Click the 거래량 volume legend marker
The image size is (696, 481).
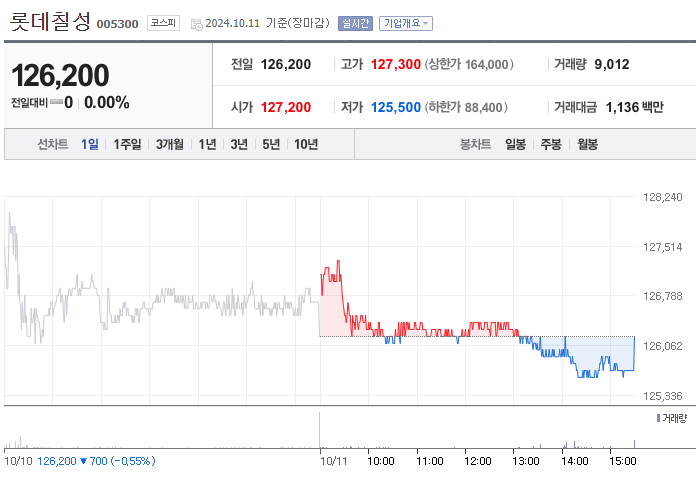click(658, 418)
